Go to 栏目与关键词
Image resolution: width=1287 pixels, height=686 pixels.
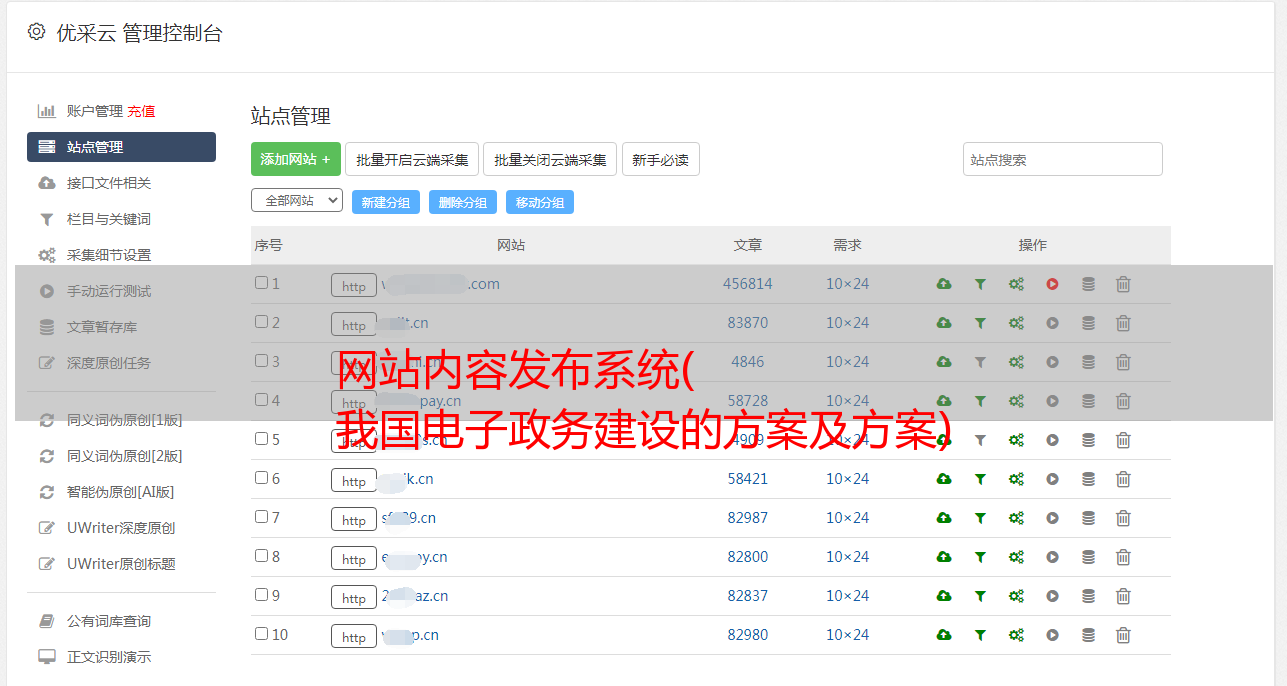(109, 219)
